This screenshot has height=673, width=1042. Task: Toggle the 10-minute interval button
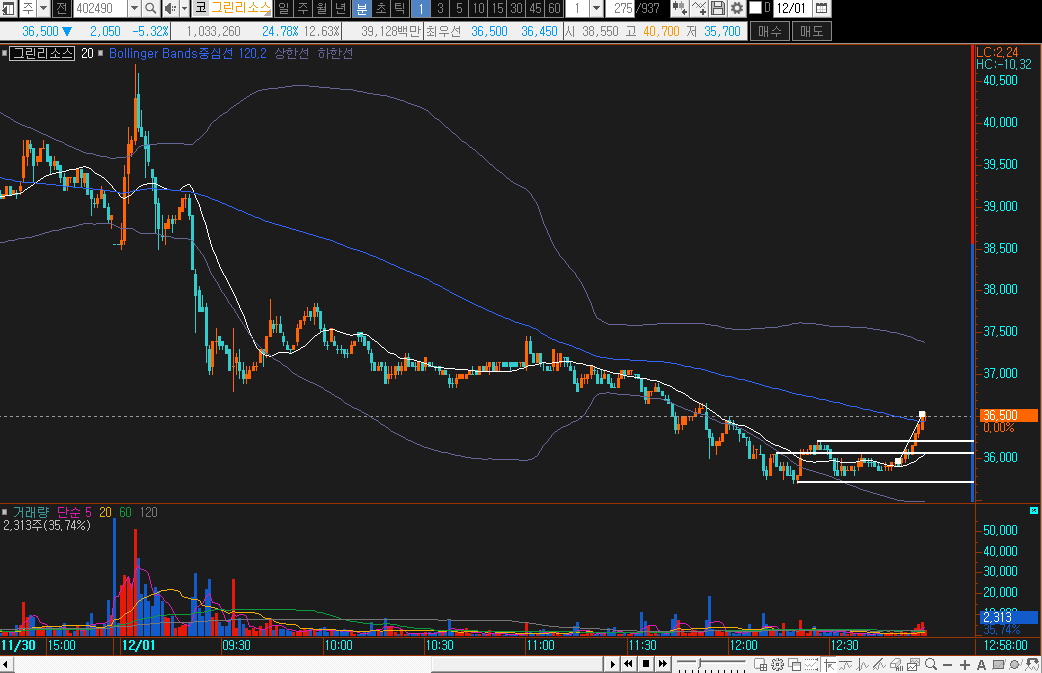[478, 8]
